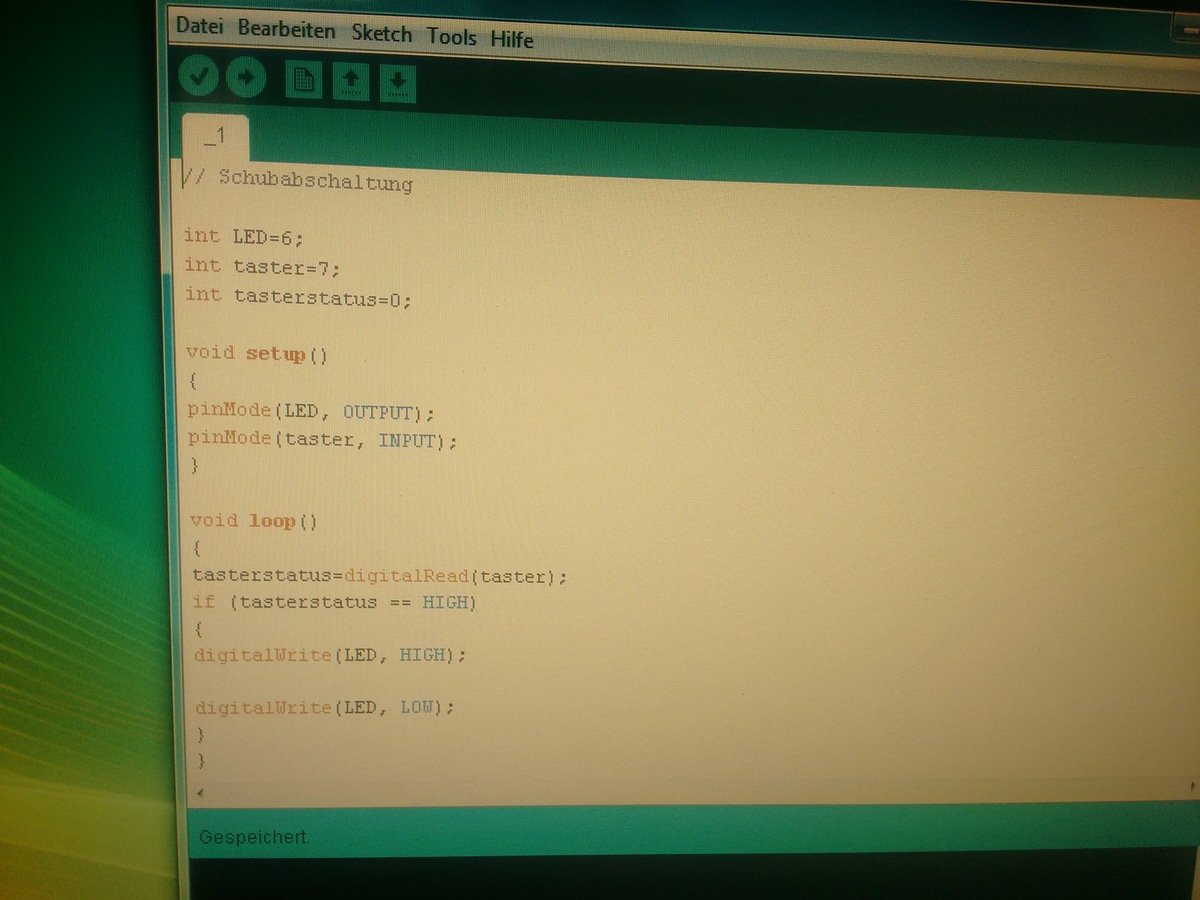Click the "if (tasterstatus == HIGH)" line
The height and width of the screenshot is (900, 1200).
(x=335, y=602)
